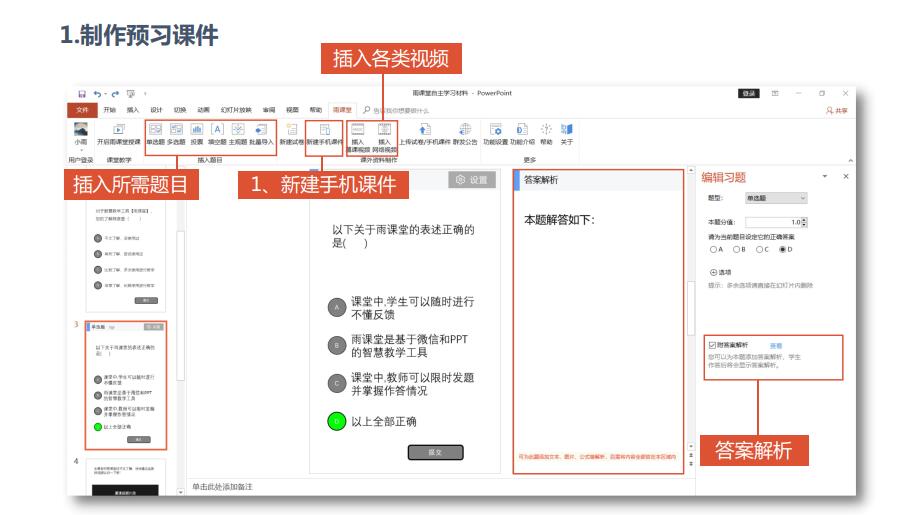Expand the 小雨 user account dropdown
The width and height of the screenshot is (921, 515).
[x=81, y=149]
